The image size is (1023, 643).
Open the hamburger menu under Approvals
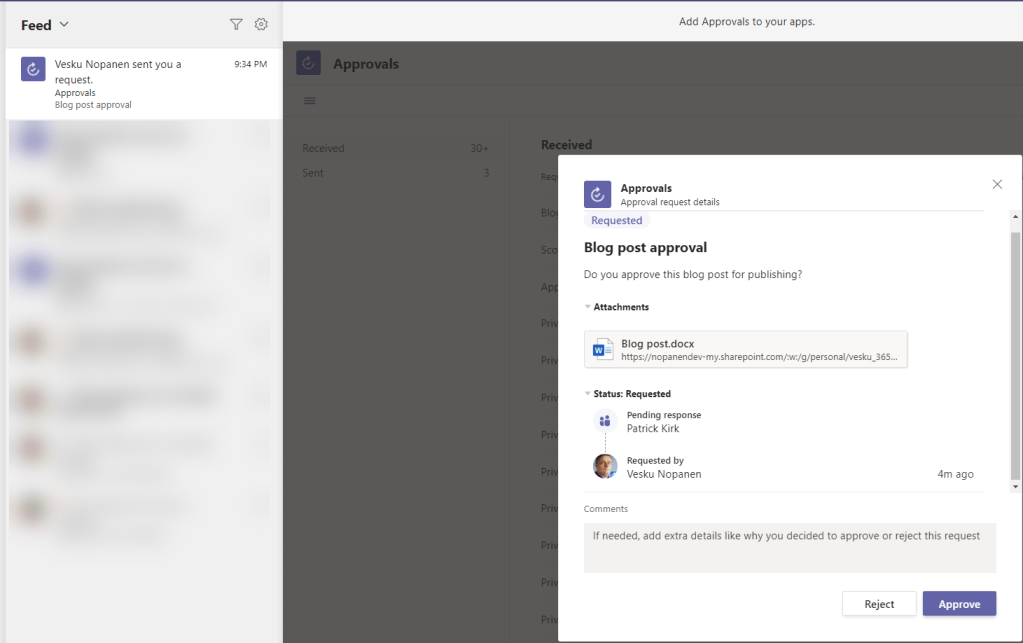pos(310,100)
